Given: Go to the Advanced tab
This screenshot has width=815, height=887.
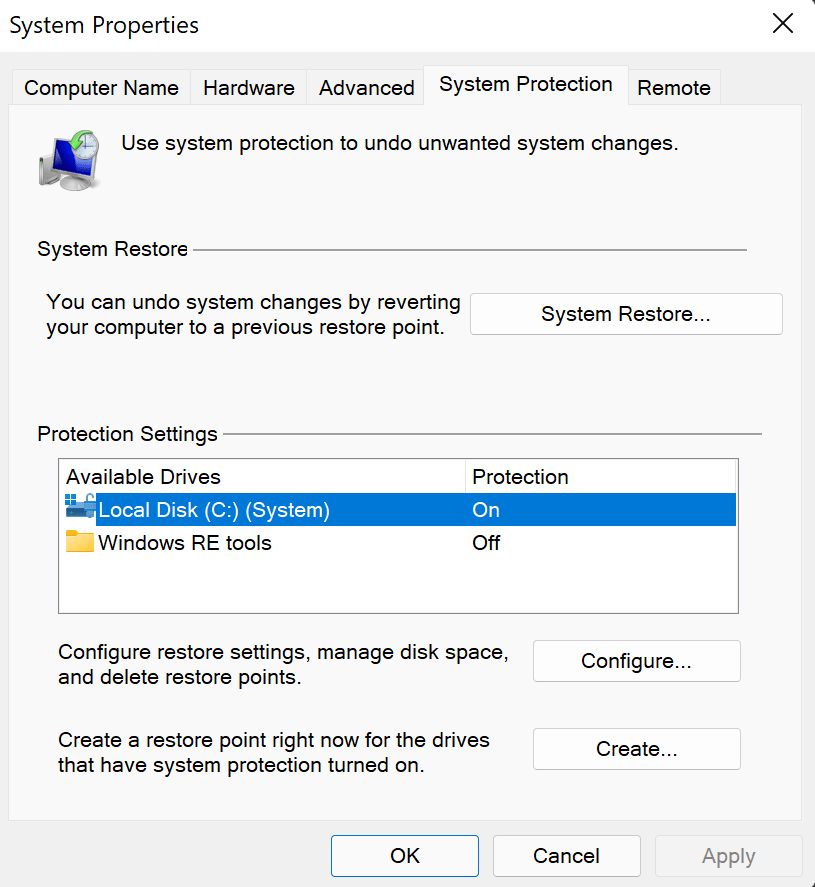Looking at the screenshot, I should [x=366, y=88].
